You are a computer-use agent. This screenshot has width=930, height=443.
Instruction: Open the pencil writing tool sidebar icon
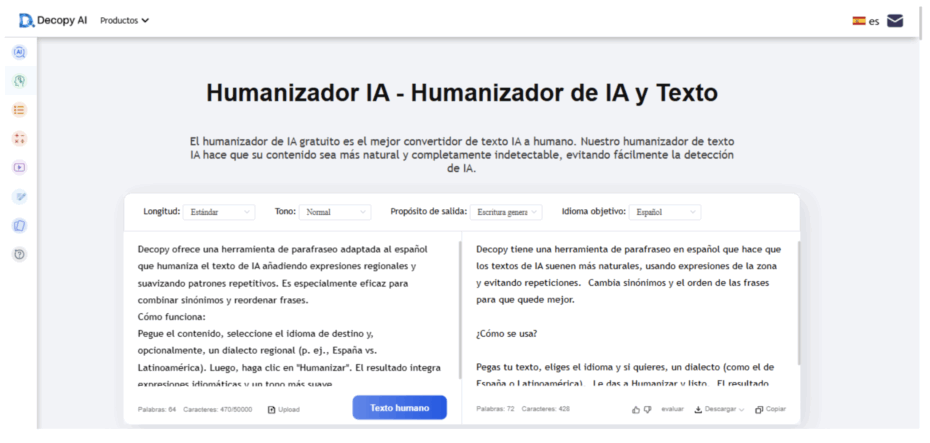click(x=20, y=196)
